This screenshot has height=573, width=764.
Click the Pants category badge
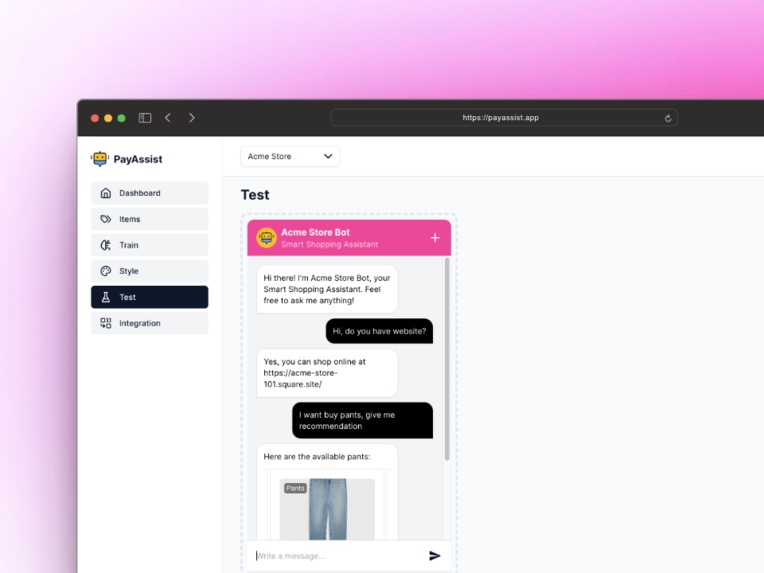(295, 488)
